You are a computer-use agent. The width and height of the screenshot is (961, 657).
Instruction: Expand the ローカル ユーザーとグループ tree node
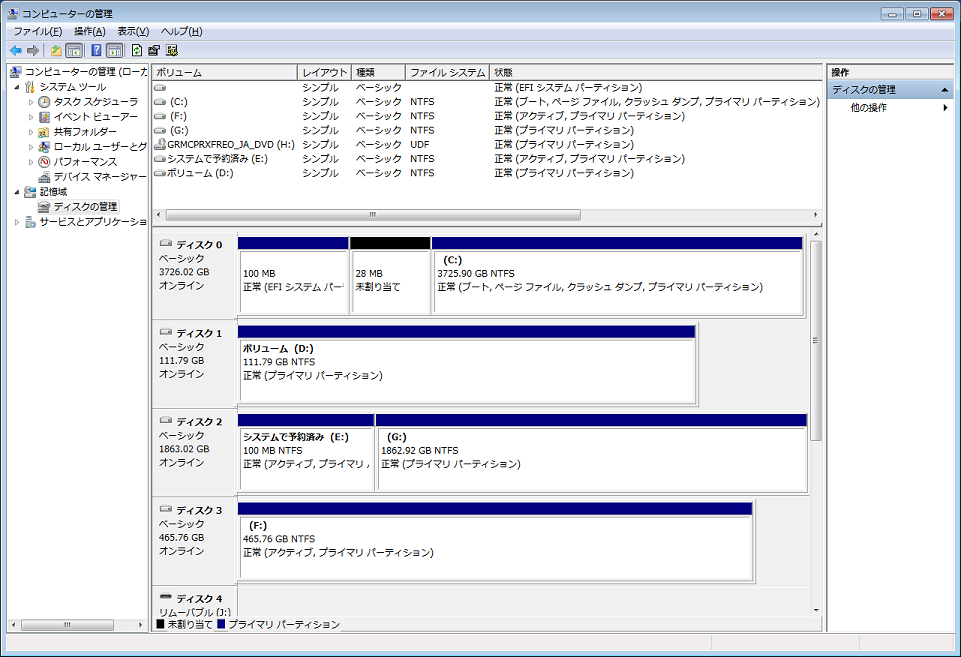[31, 146]
